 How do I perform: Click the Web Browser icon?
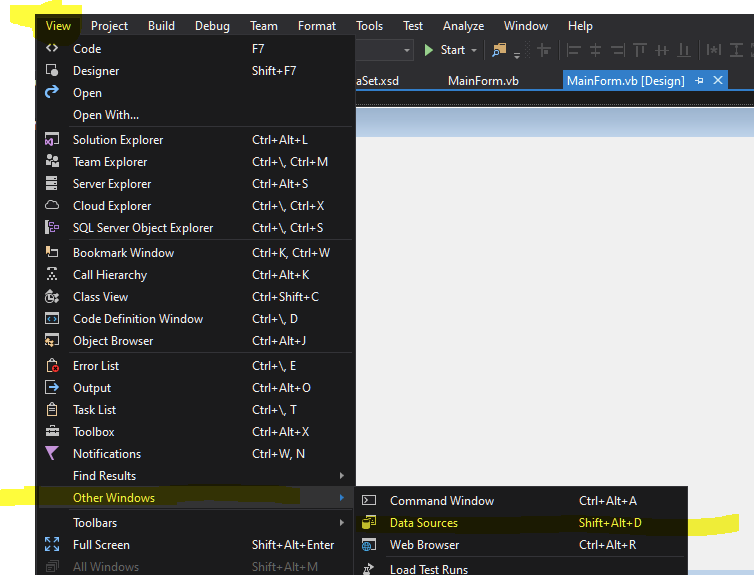click(x=369, y=544)
